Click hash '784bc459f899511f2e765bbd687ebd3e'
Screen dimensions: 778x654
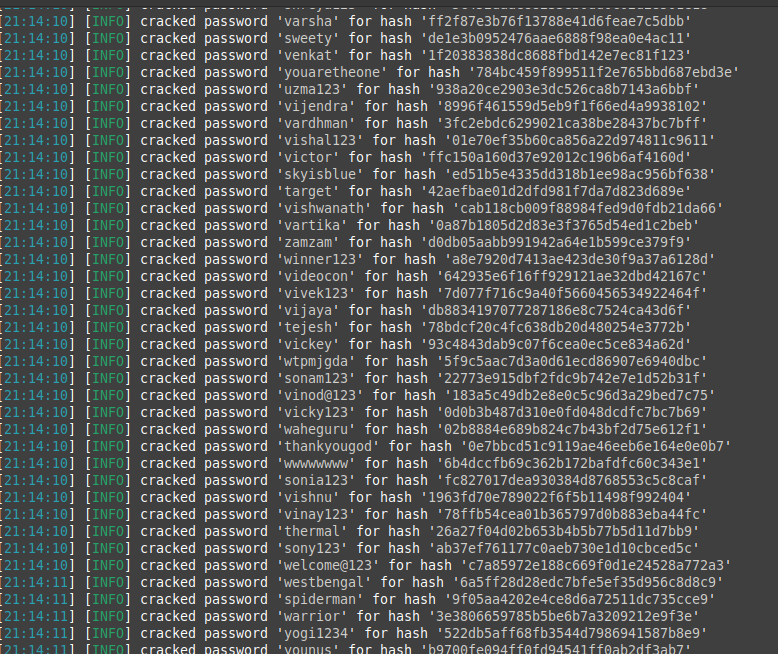(603, 72)
